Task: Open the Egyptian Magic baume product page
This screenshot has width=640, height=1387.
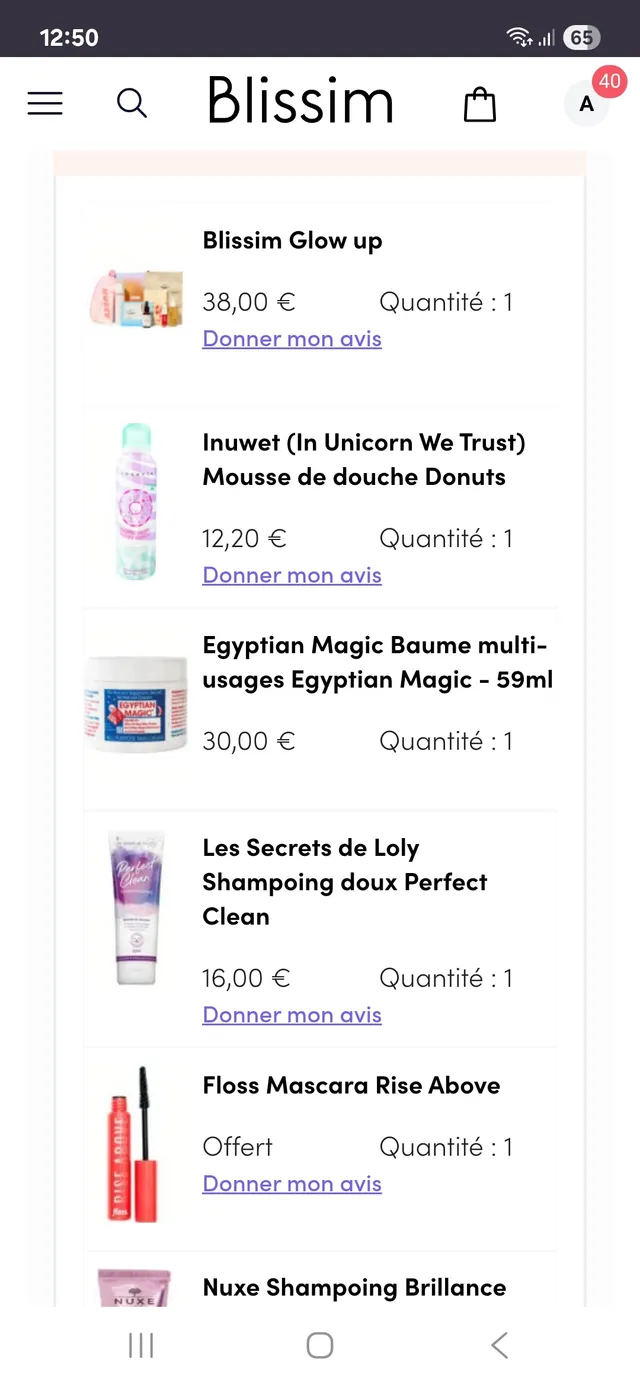Action: 377,661
